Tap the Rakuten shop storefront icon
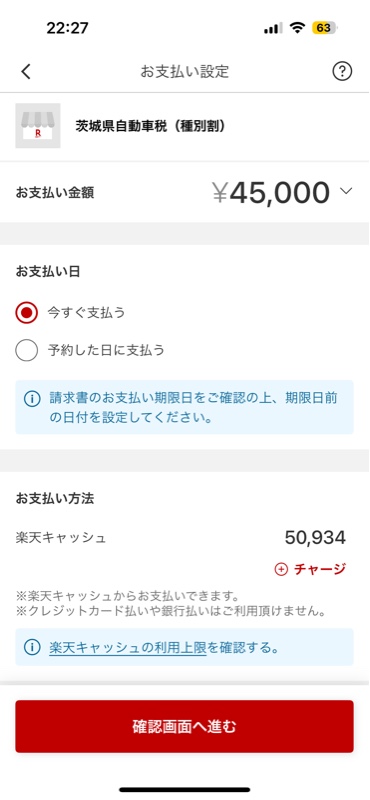This screenshot has width=370, height=800. pos(38,126)
